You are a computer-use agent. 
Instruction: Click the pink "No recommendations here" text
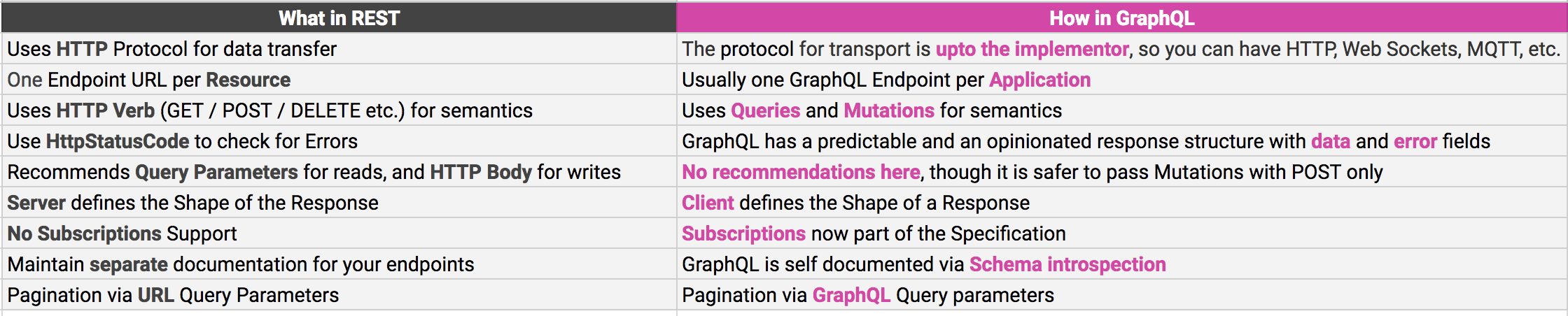click(x=801, y=172)
